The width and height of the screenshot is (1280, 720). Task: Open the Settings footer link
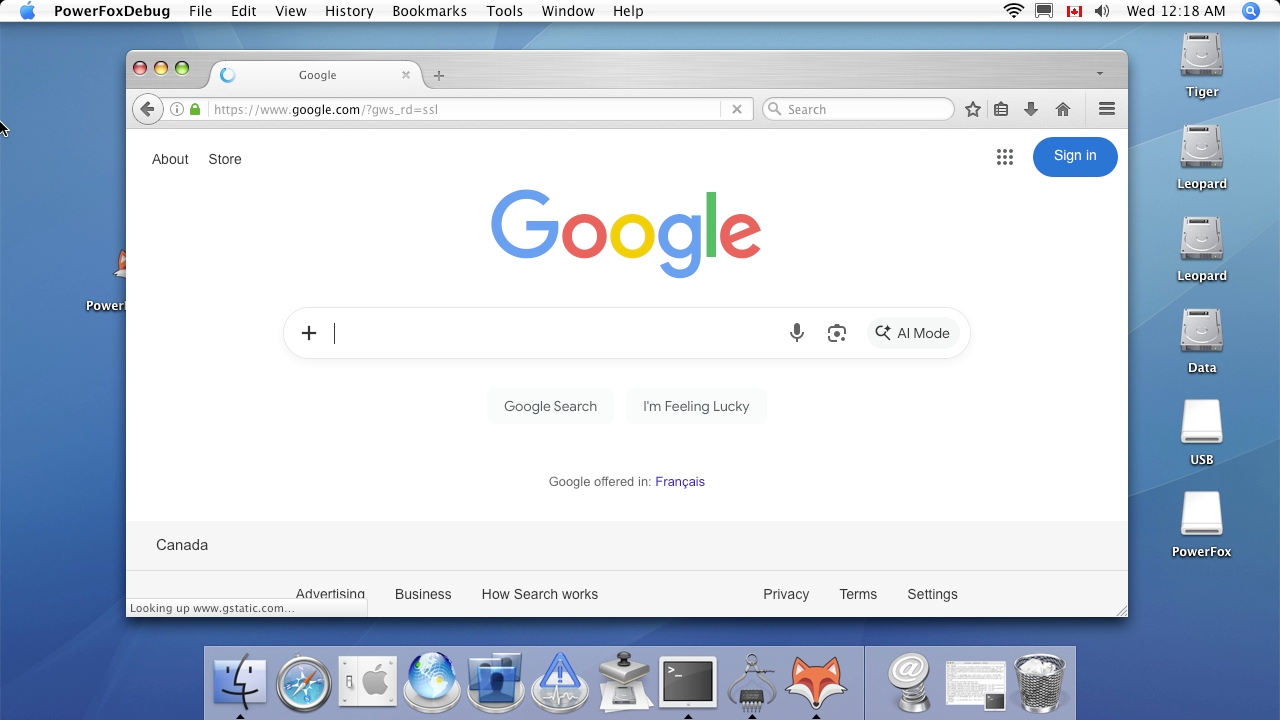[x=932, y=594]
